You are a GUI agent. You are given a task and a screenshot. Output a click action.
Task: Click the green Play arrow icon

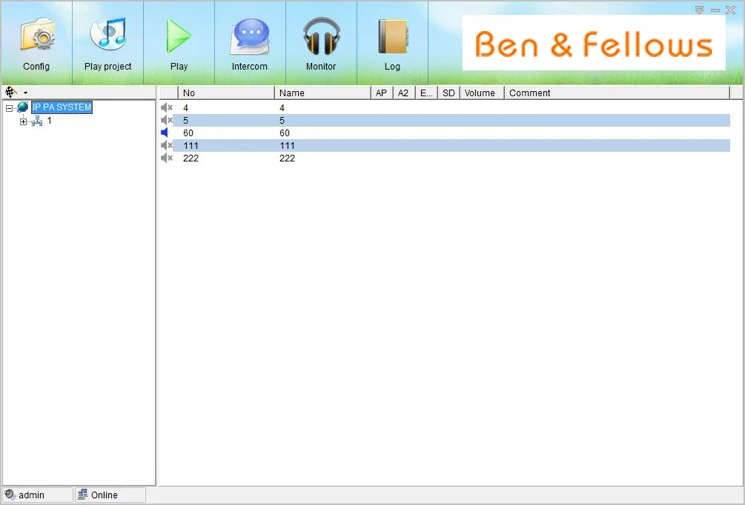(x=179, y=35)
